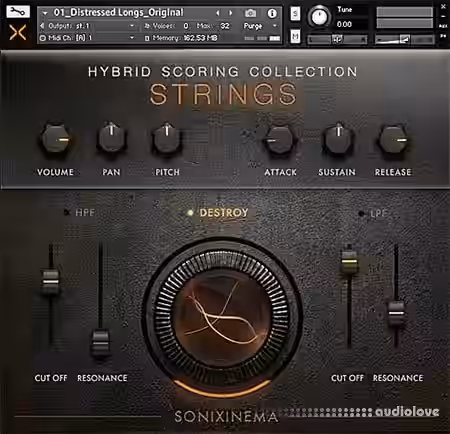Click the pv button in header
Image resolution: width=450 pixels, height=434 pixels.
pyautogui.click(x=443, y=35)
